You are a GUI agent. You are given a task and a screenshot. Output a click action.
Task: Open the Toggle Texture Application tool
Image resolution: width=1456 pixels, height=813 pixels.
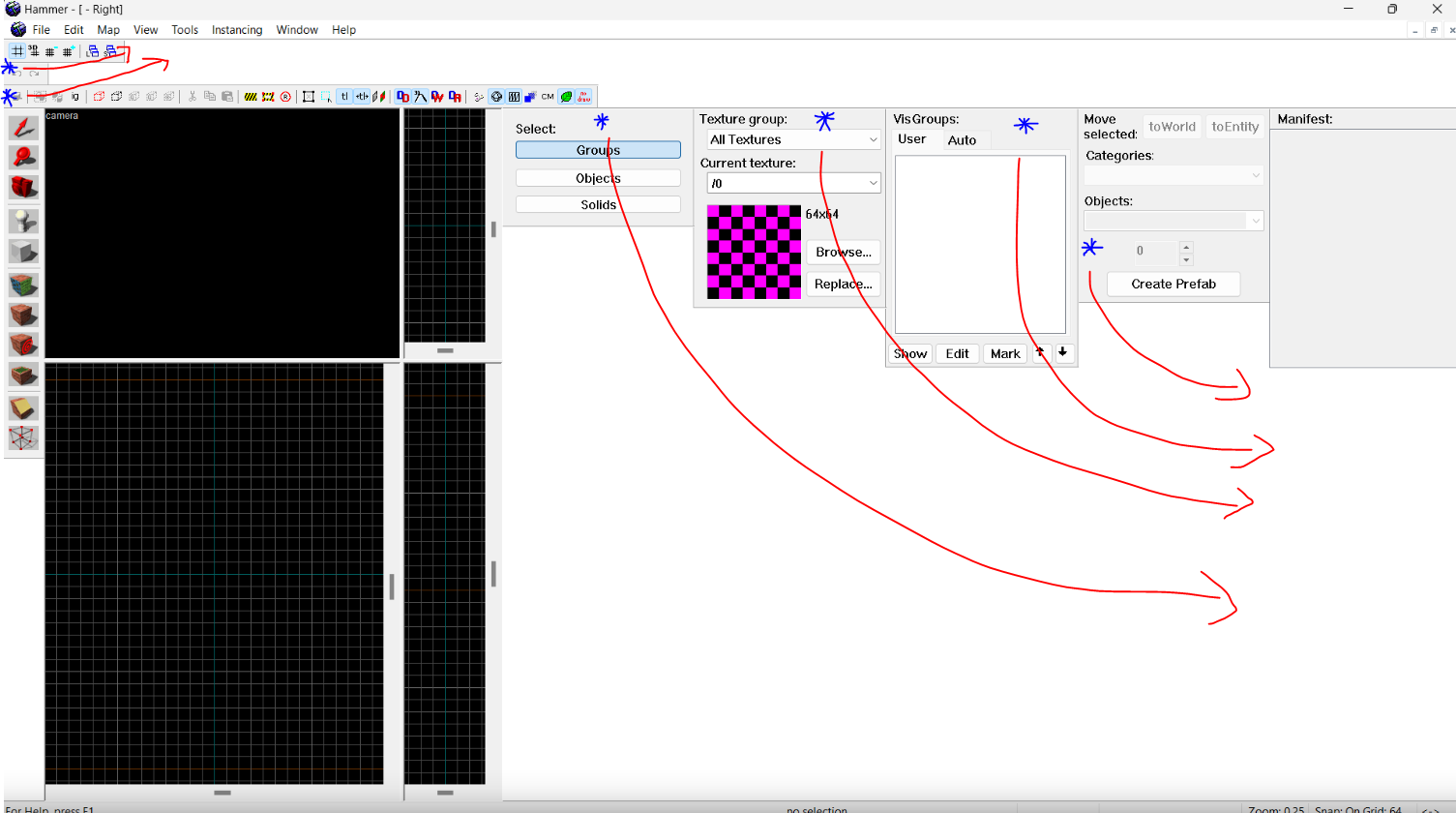[x=23, y=286]
